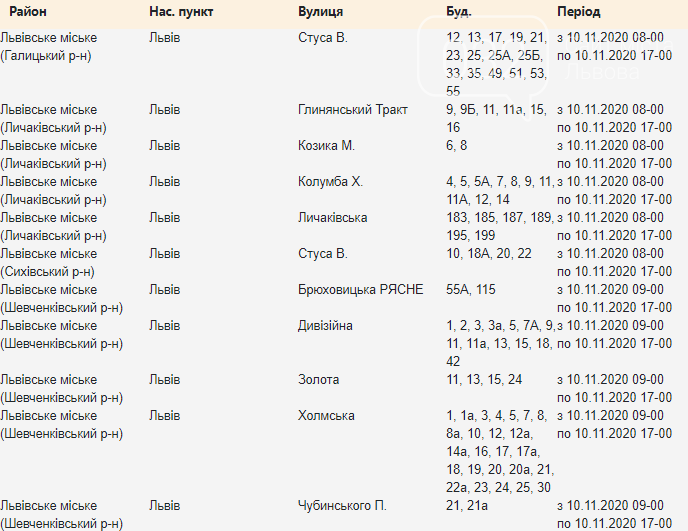The height and width of the screenshot is (531, 688).
Task: Select the Золота street cell
Action: tap(319, 379)
